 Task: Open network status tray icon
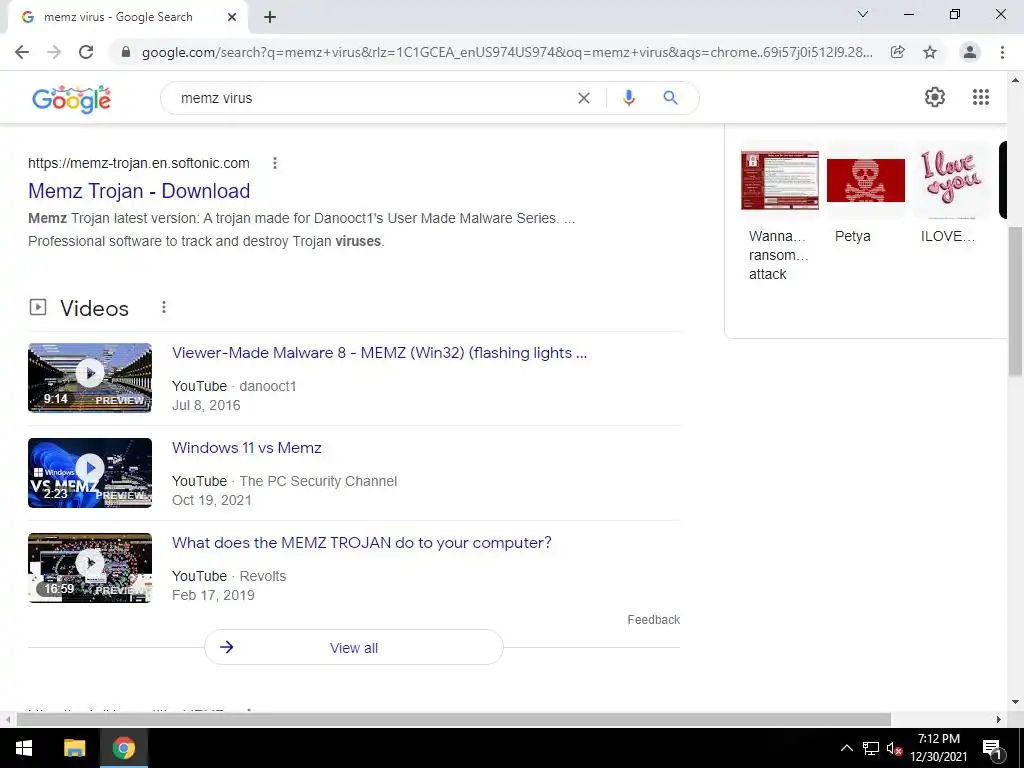pyautogui.click(x=871, y=748)
